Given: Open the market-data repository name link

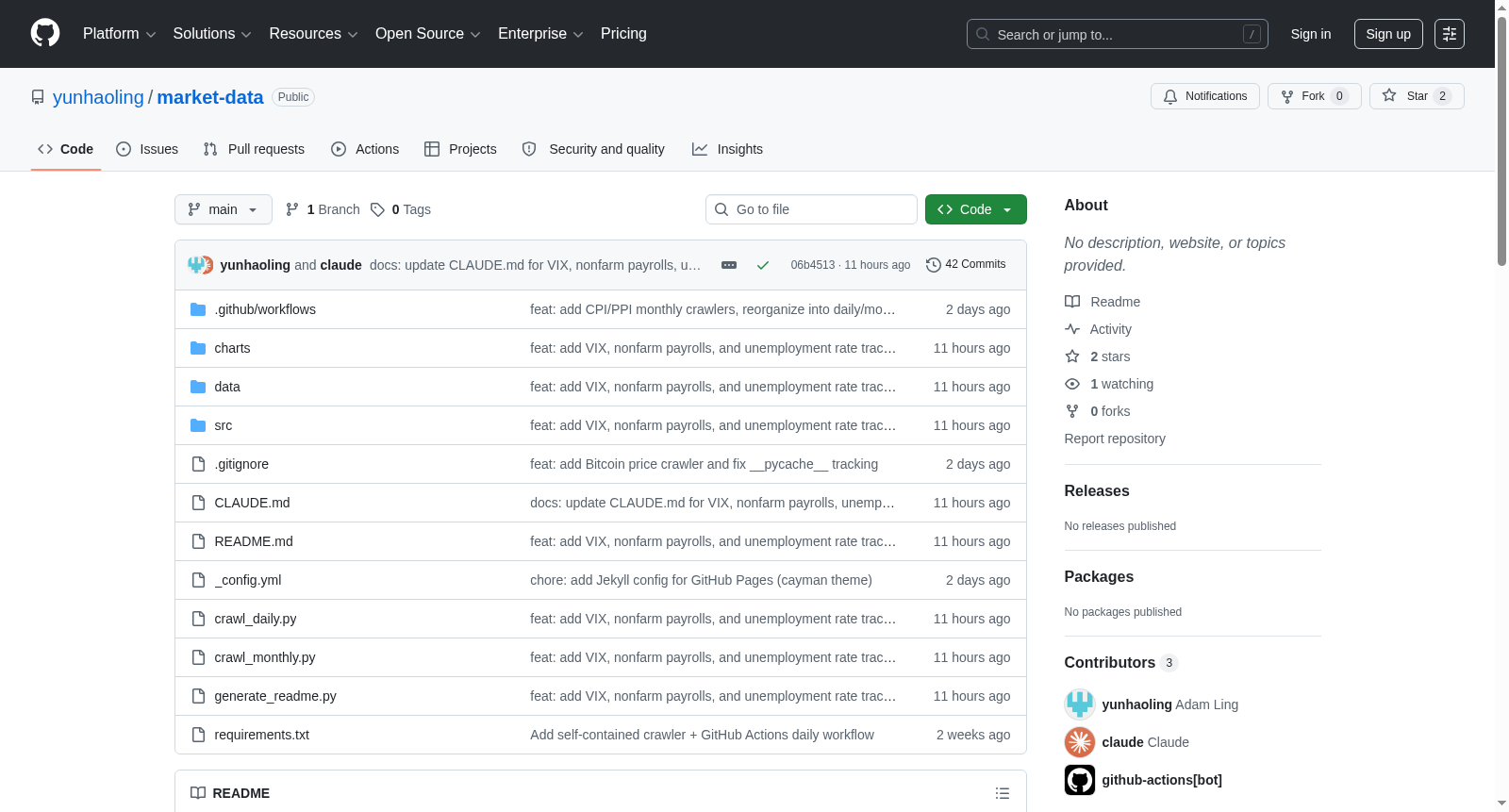Looking at the screenshot, I should pos(210,97).
